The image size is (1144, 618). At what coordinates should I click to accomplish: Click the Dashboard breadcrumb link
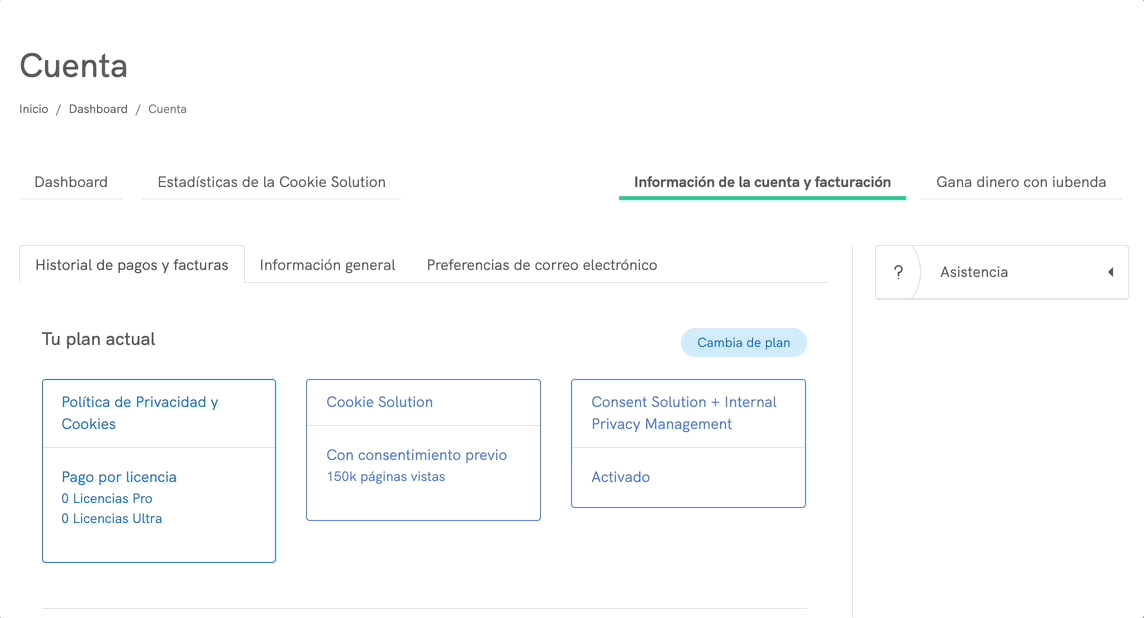pos(98,109)
